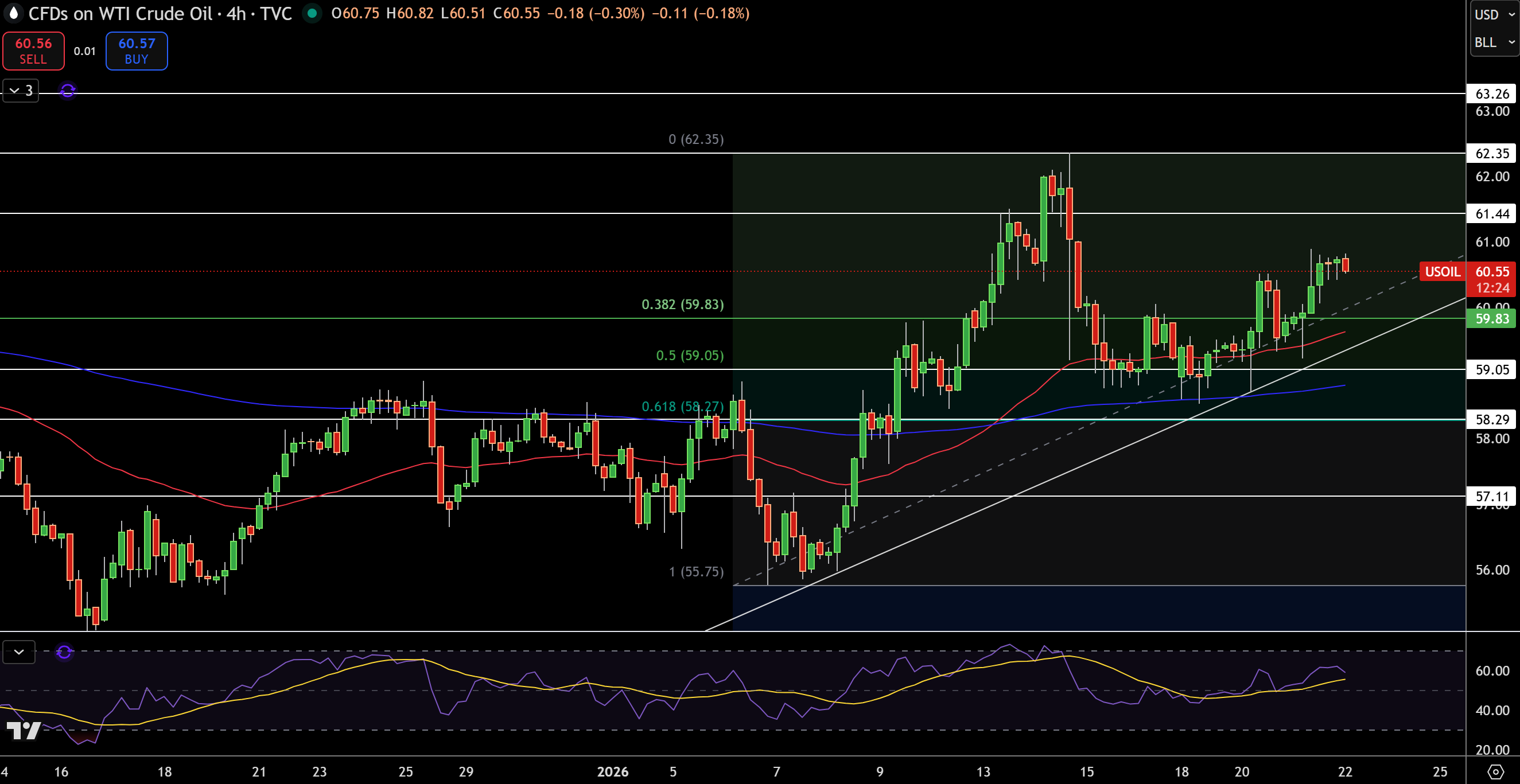The width and height of the screenshot is (1520, 784).
Task: Open chart settings gear icon
Action: [x=1496, y=771]
